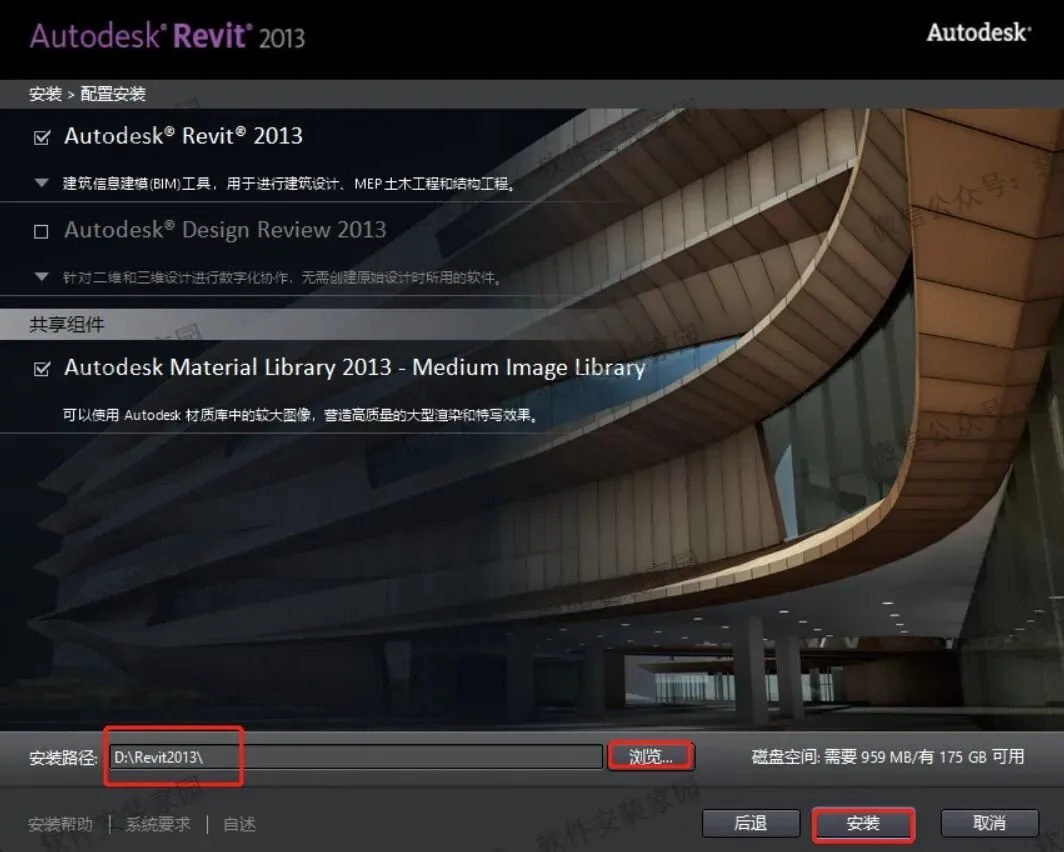Click the 安装 install button
Screen dimensions: 1064x852
863,824
